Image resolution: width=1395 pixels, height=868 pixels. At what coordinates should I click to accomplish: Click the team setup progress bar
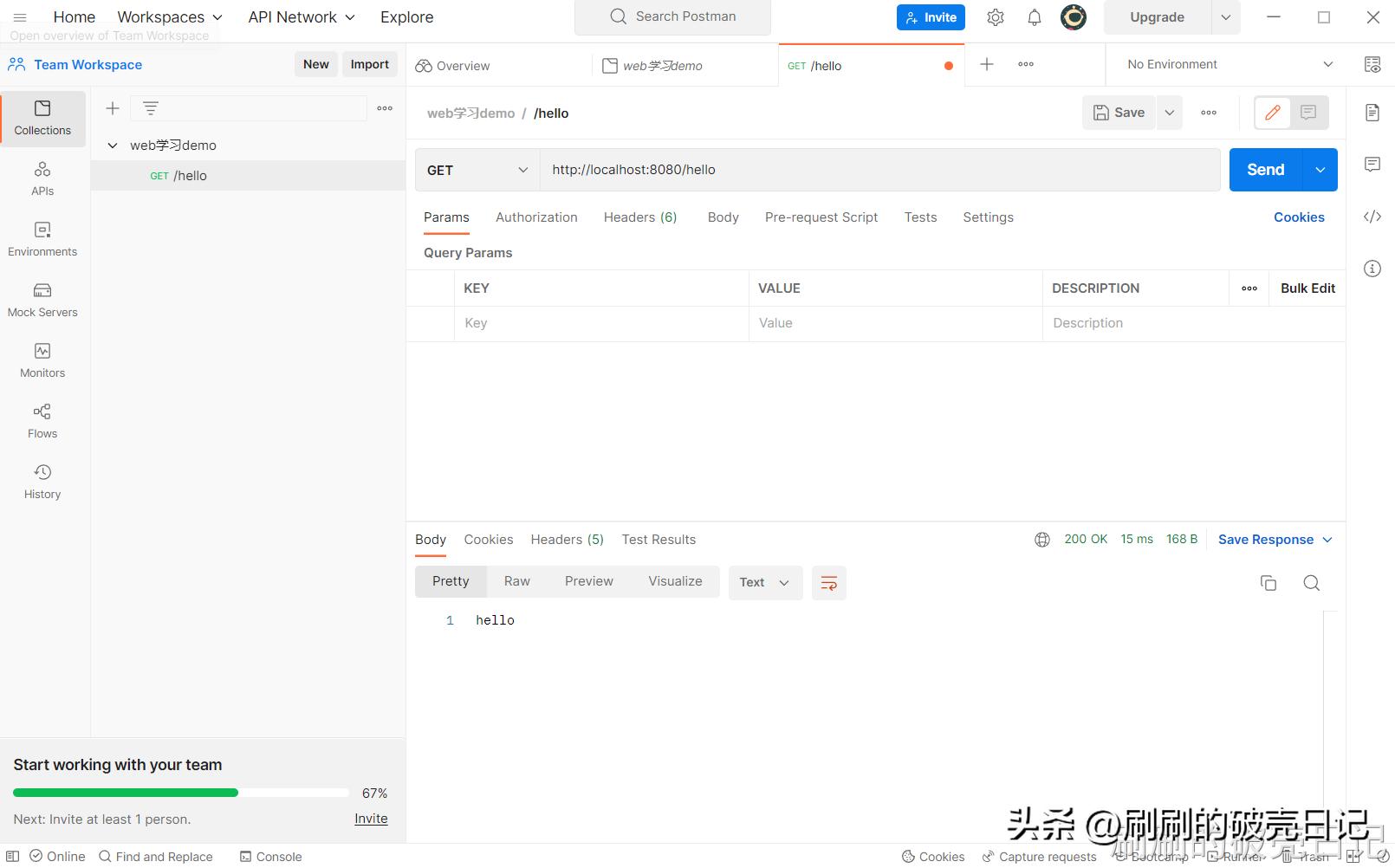180,793
